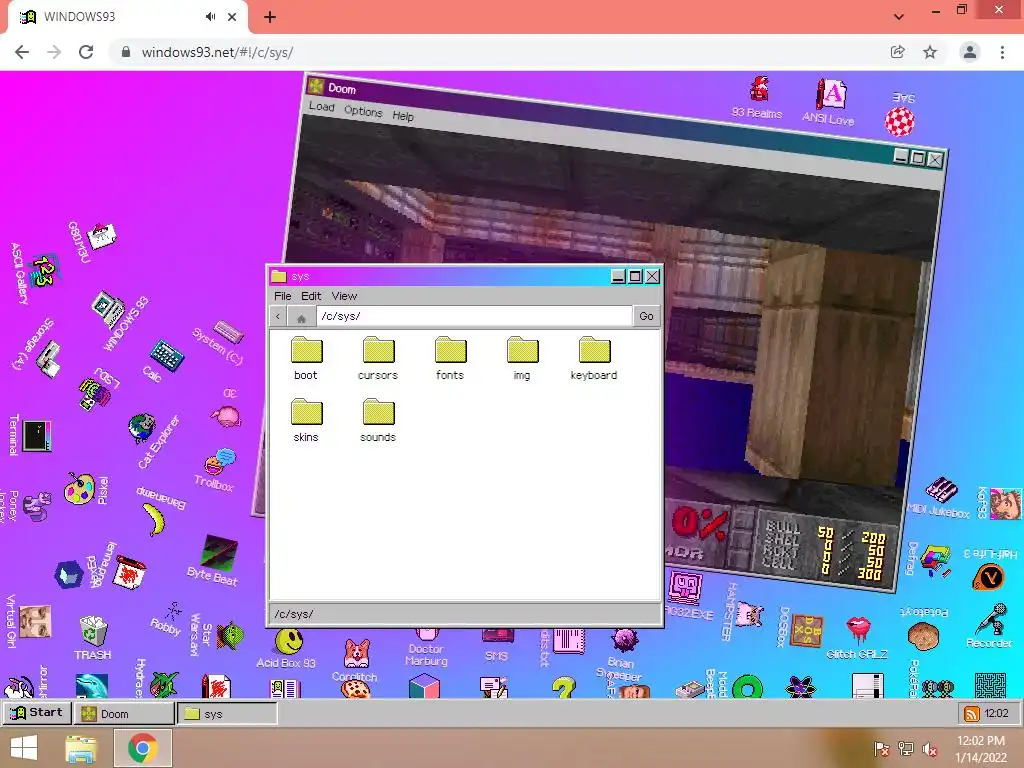Viewport: 1024px width, 768px height.
Task: Click the back arrow in sys window
Action: click(278, 316)
